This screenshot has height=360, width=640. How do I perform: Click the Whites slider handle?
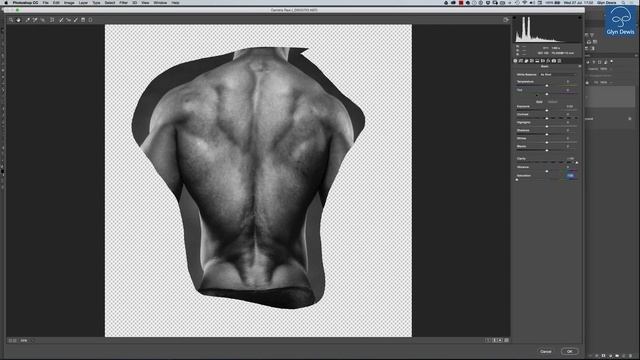(547, 142)
